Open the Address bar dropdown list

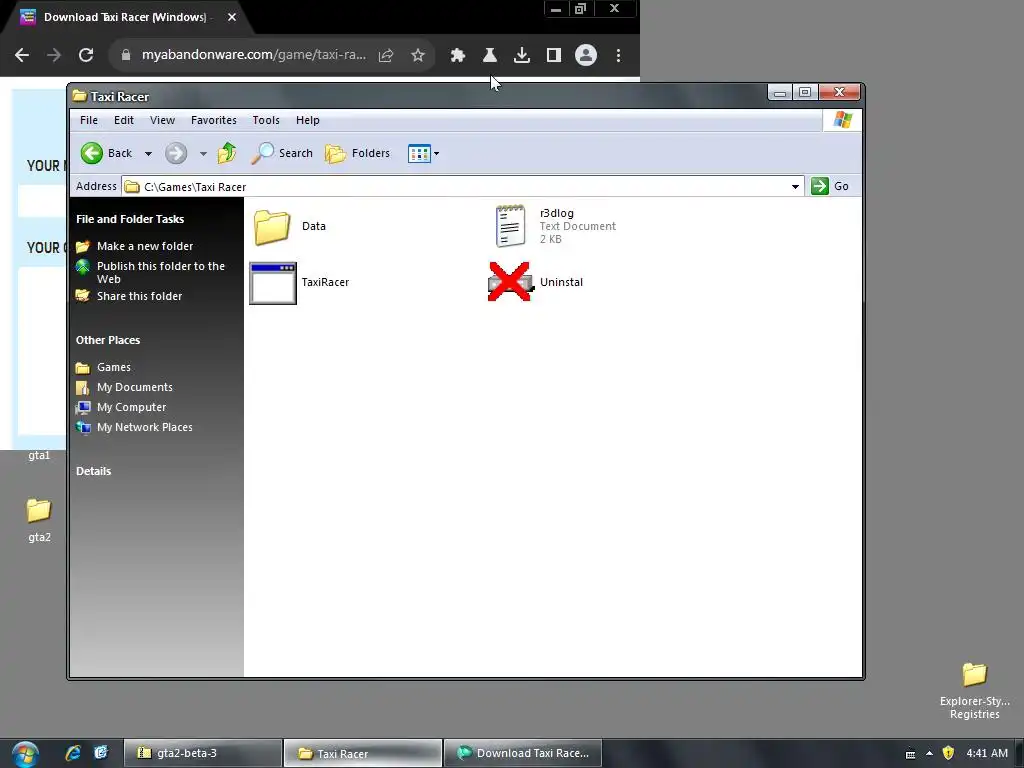(795, 187)
